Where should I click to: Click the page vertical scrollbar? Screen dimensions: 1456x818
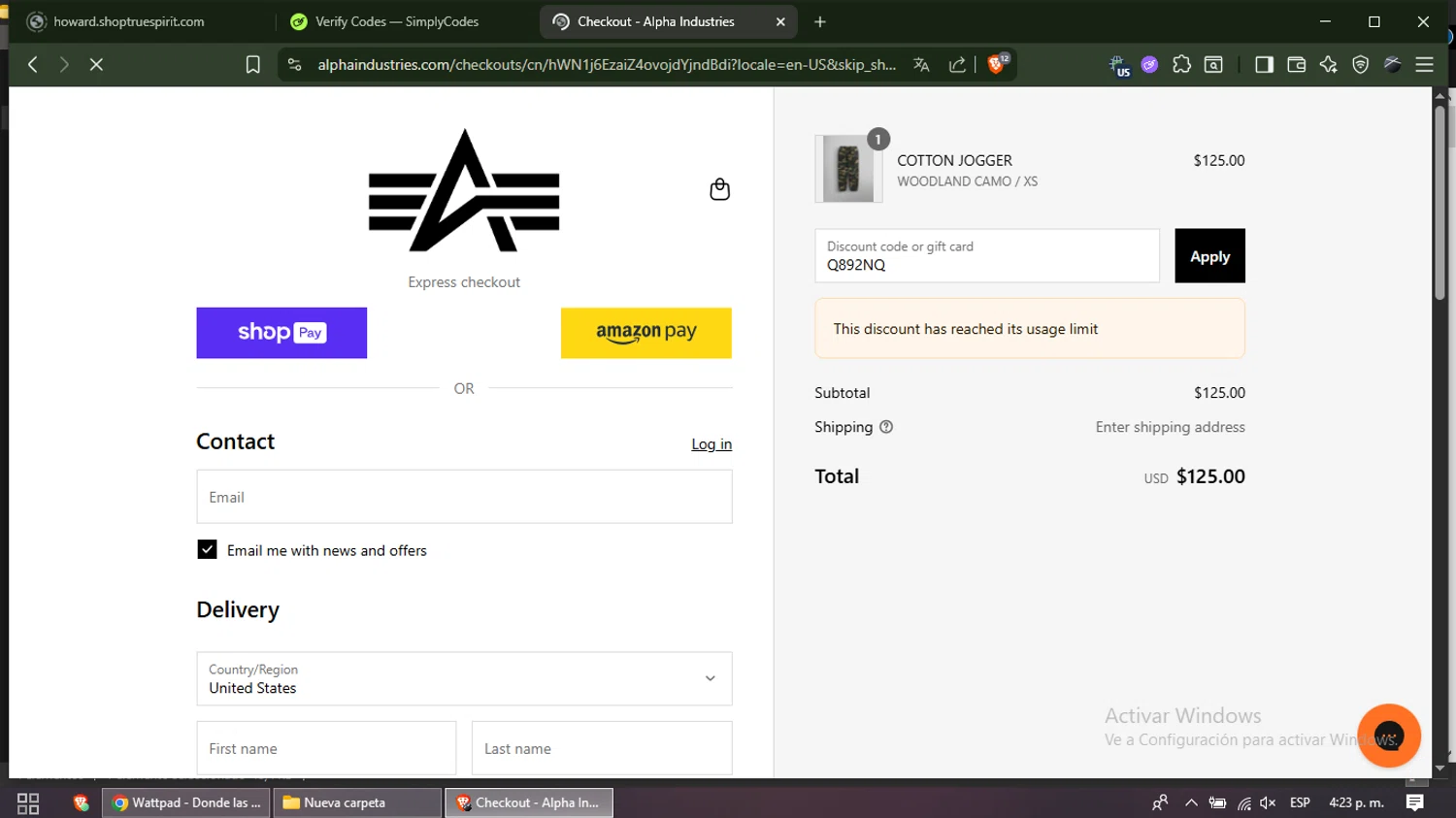tap(1439, 203)
